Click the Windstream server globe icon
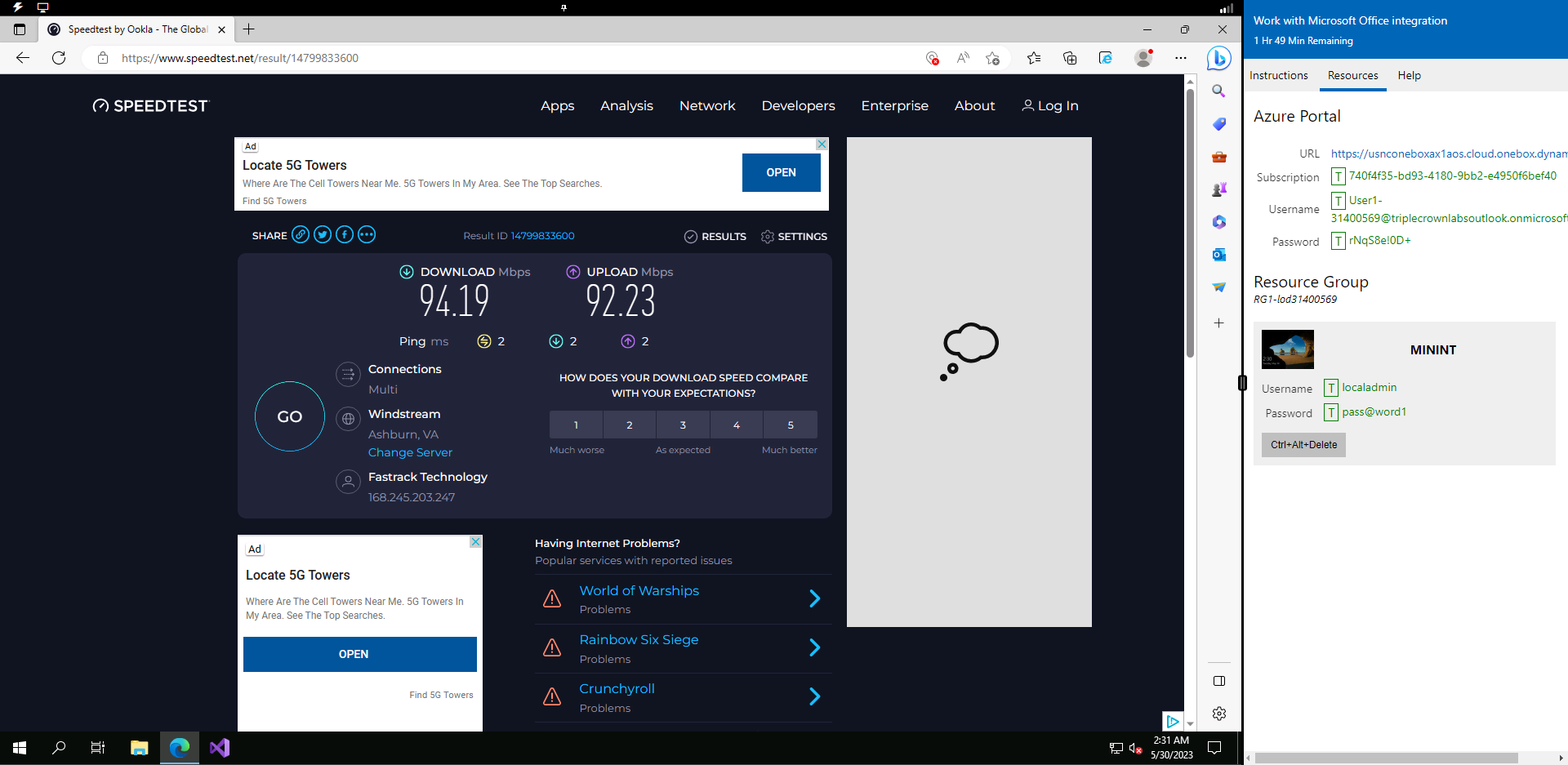Viewport: 1568px width, 765px height. click(x=348, y=419)
